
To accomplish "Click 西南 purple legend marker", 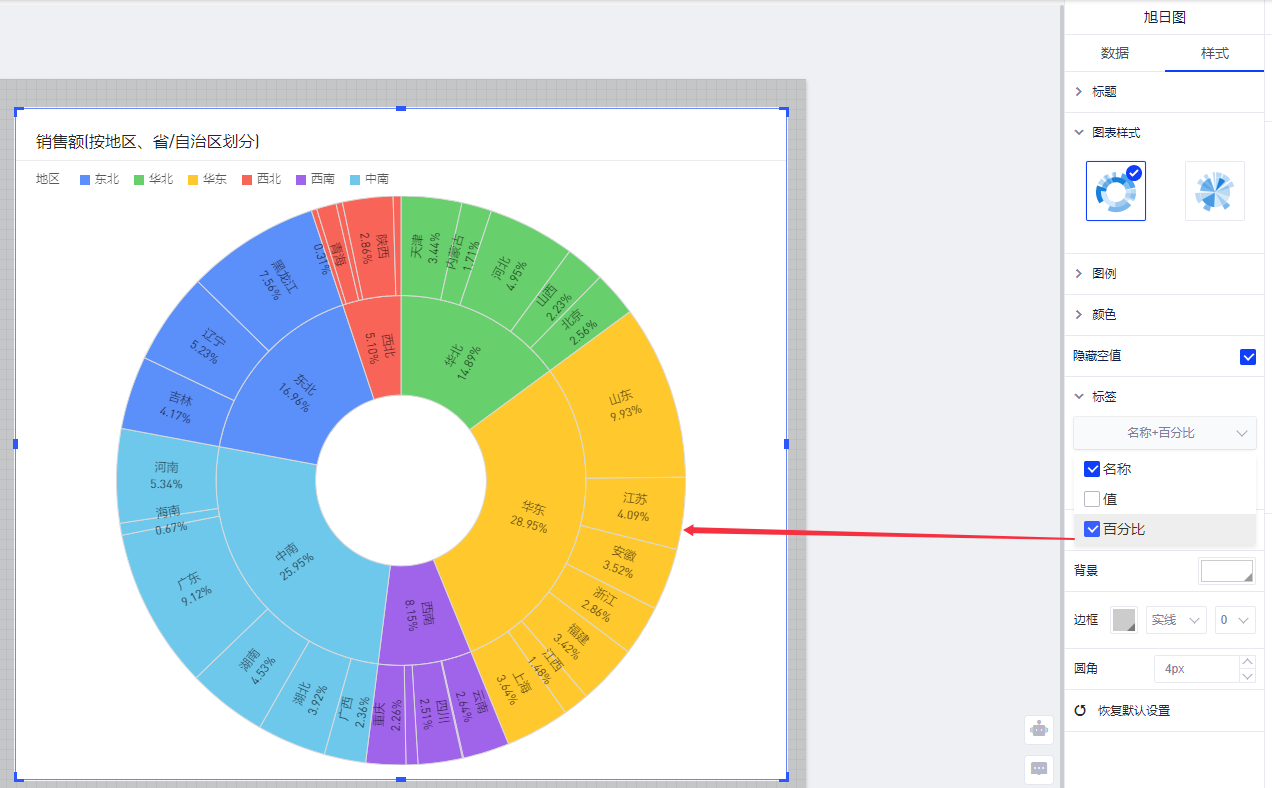I will [302, 180].
